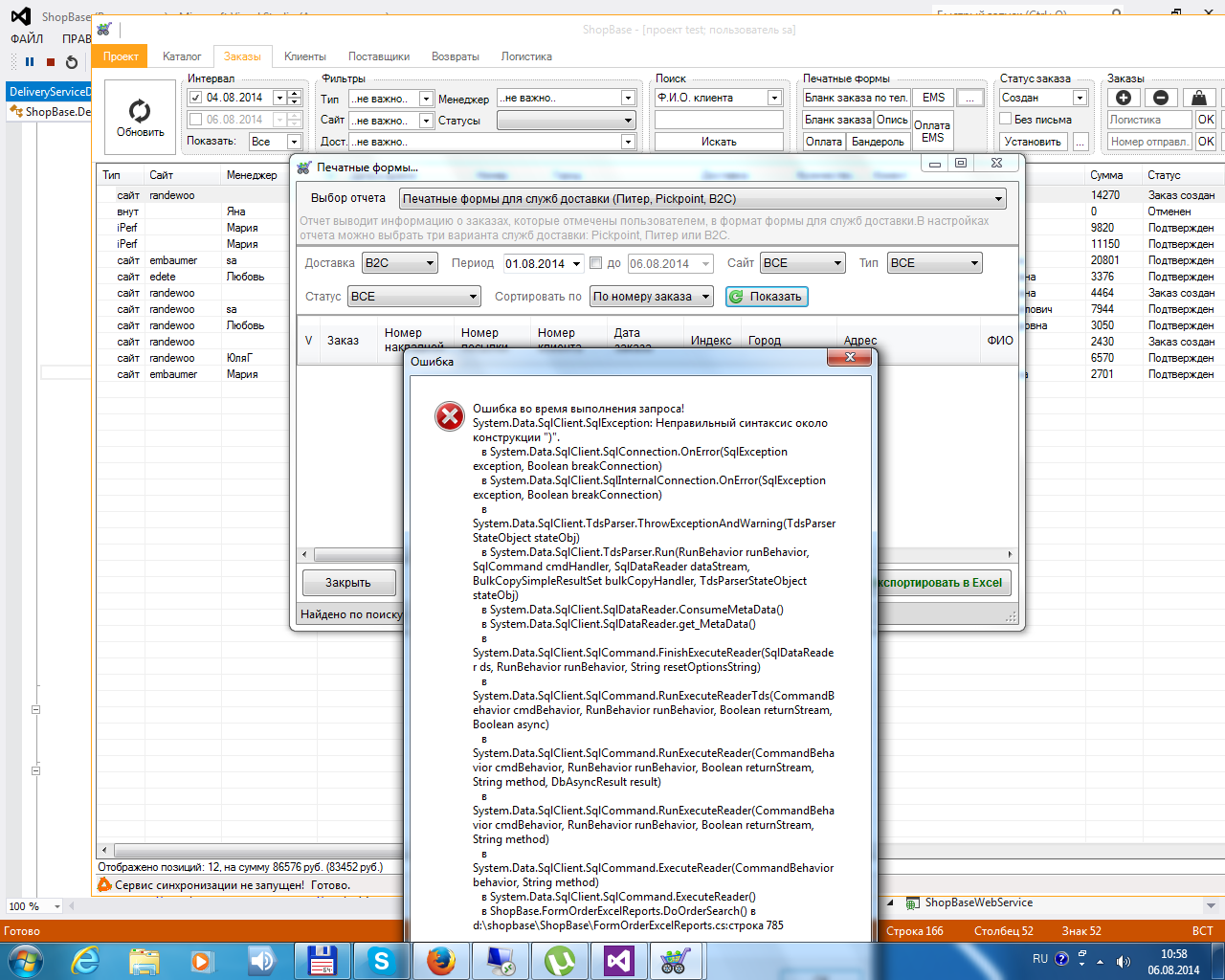Open Firefox from the taskbar
The height and width of the screenshot is (980, 1225).
(439, 960)
